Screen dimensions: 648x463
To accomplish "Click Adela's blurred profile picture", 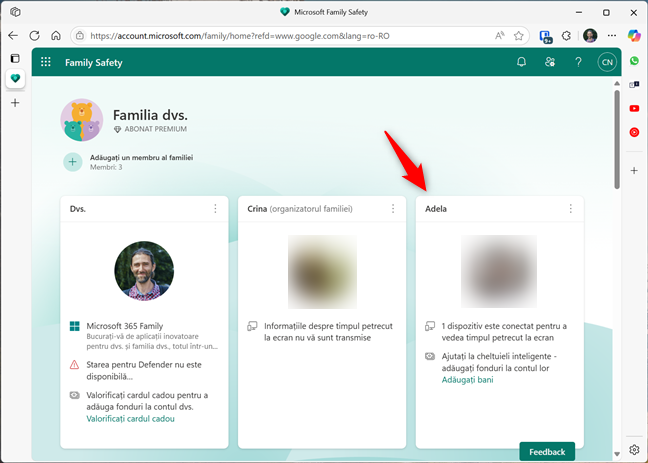I will [499, 271].
